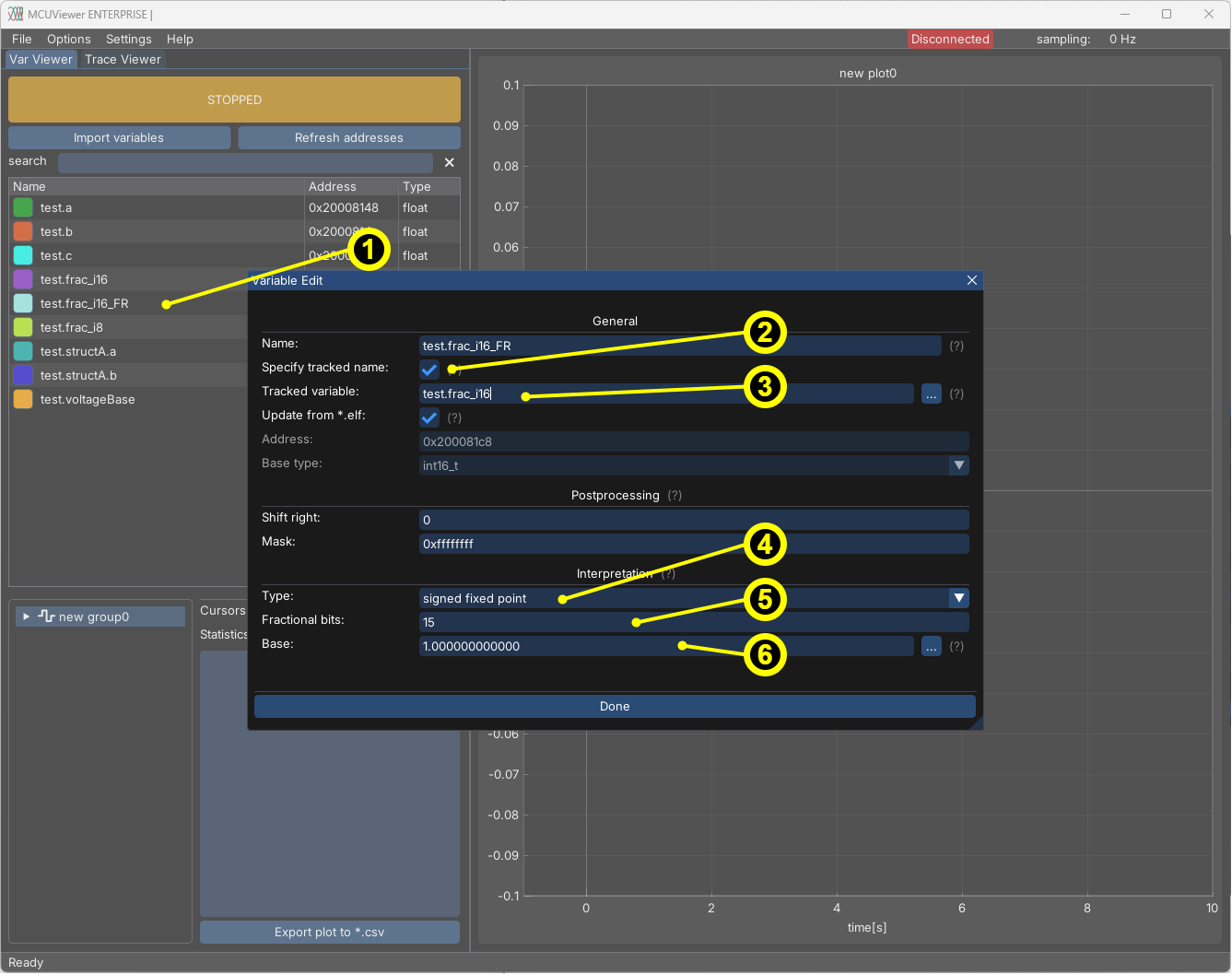Click the browse button next to Base field
The height and width of the screenshot is (975, 1232).
click(x=932, y=647)
